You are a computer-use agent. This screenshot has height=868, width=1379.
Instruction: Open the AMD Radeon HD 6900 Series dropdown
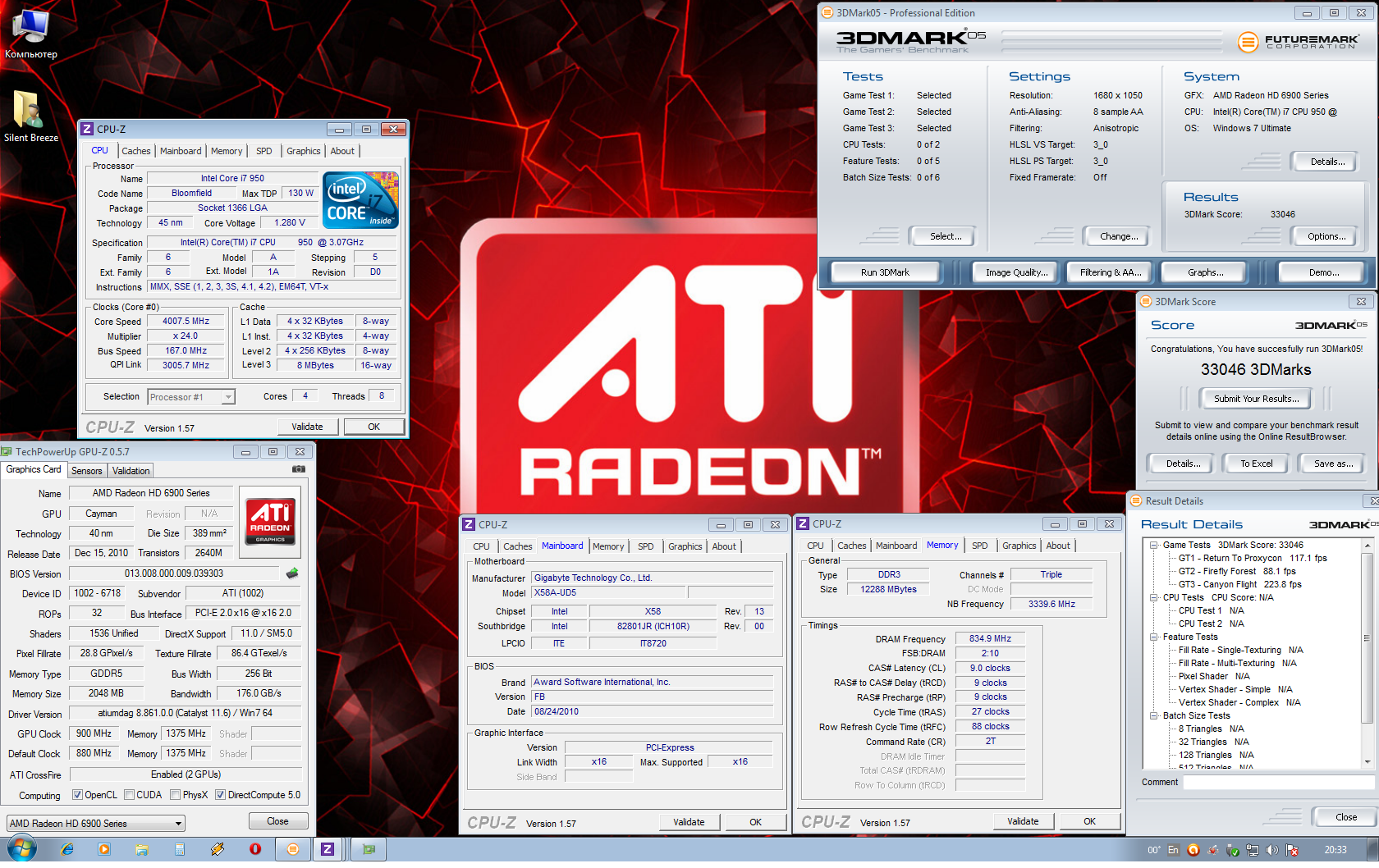95,823
